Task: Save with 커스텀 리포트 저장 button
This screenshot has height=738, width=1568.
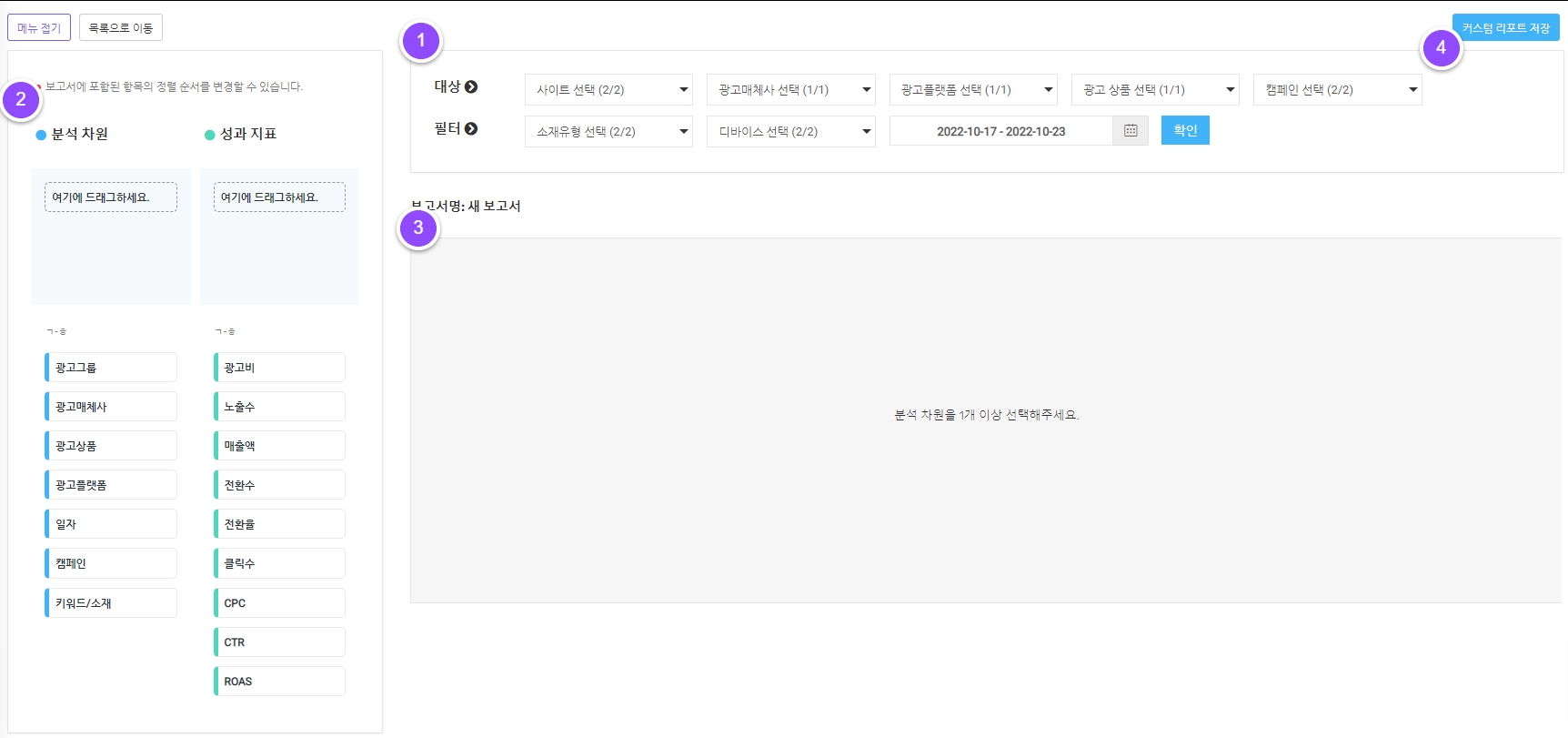Action: click(1505, 28)
